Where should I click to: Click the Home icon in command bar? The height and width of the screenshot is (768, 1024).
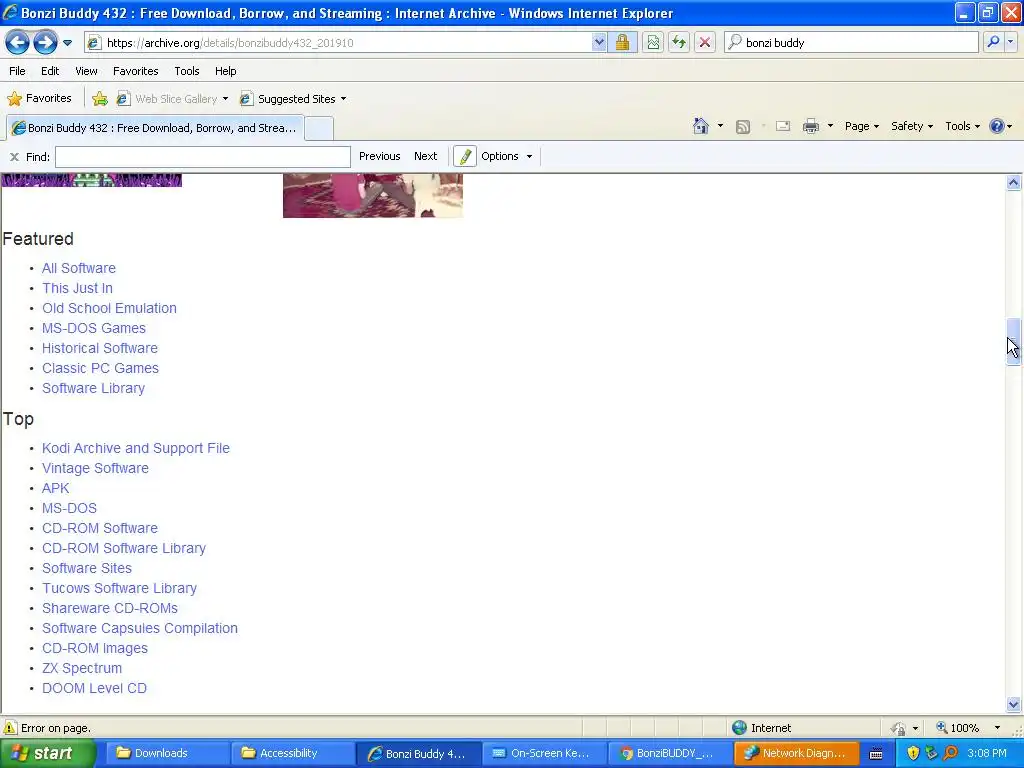pyautogui.click(x=701, y=126)
